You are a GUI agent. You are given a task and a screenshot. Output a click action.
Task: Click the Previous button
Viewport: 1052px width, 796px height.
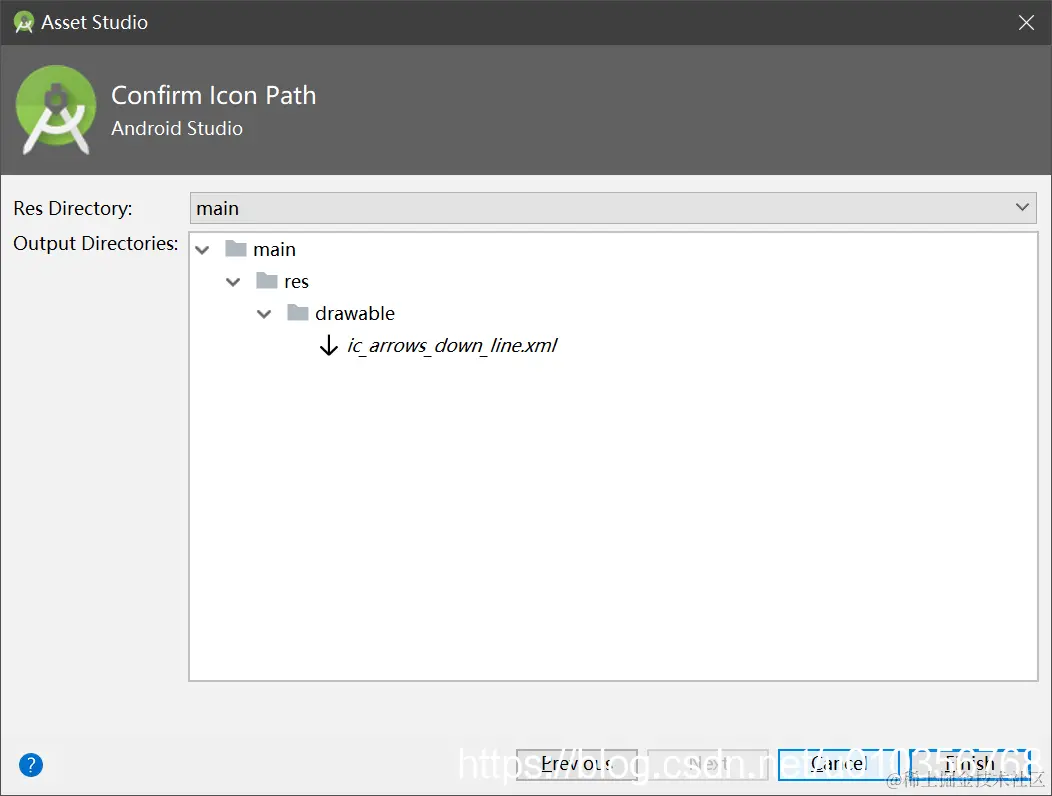click(576, 764)
